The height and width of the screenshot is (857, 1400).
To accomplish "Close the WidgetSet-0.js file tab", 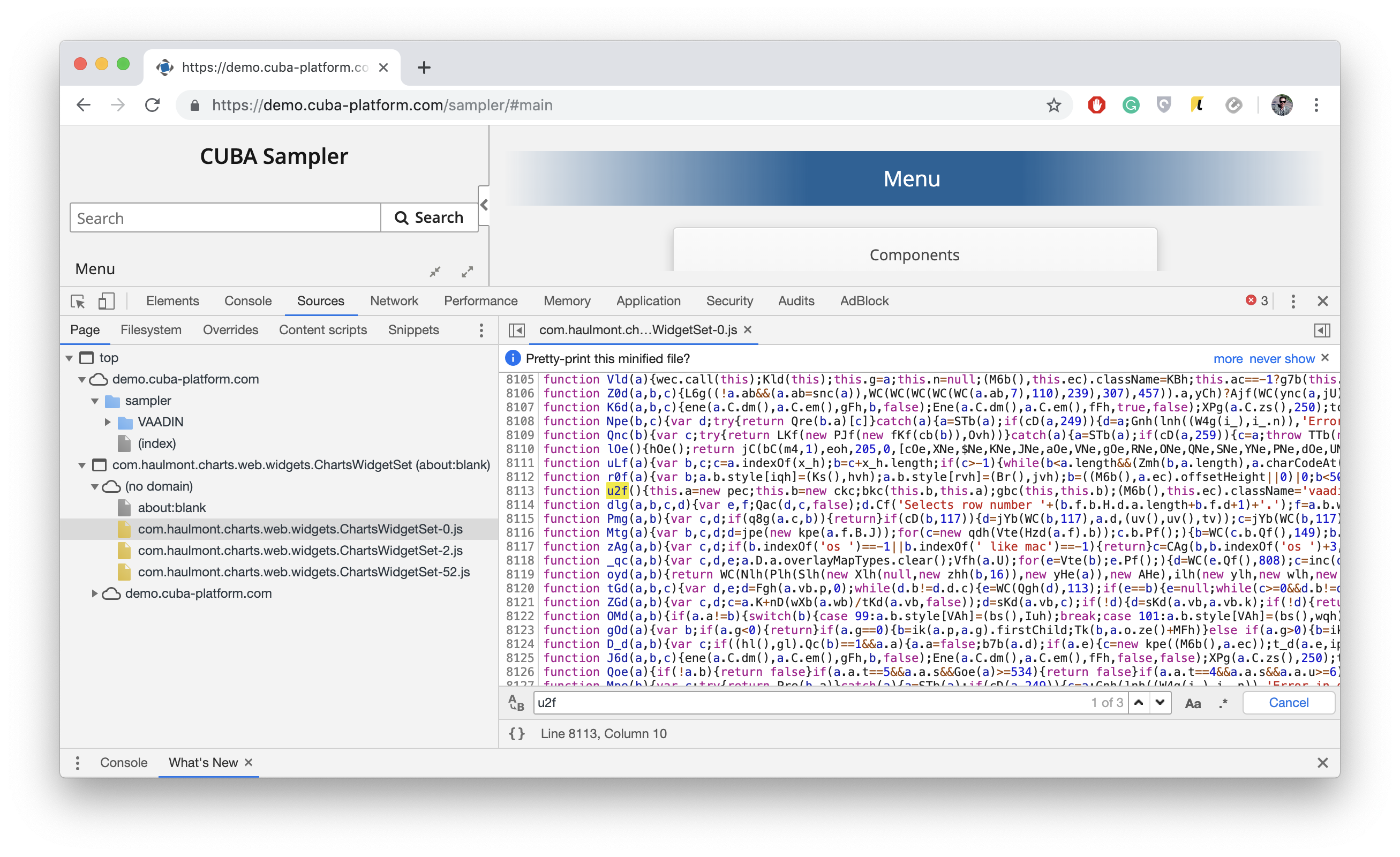I will click(748, 329).
